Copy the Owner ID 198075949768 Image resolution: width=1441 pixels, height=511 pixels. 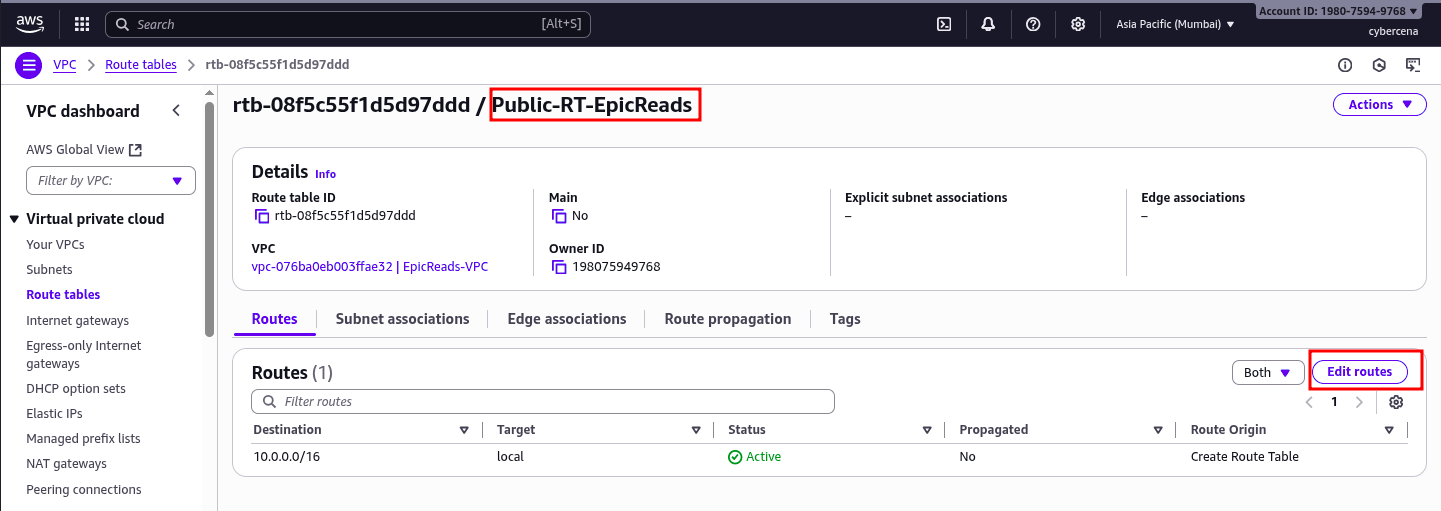tap(559, 267)
